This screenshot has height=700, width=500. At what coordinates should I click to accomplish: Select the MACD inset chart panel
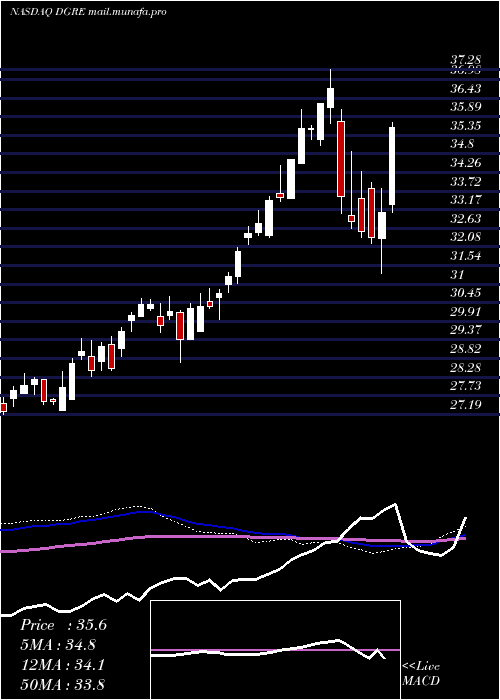tap(275, 650)
